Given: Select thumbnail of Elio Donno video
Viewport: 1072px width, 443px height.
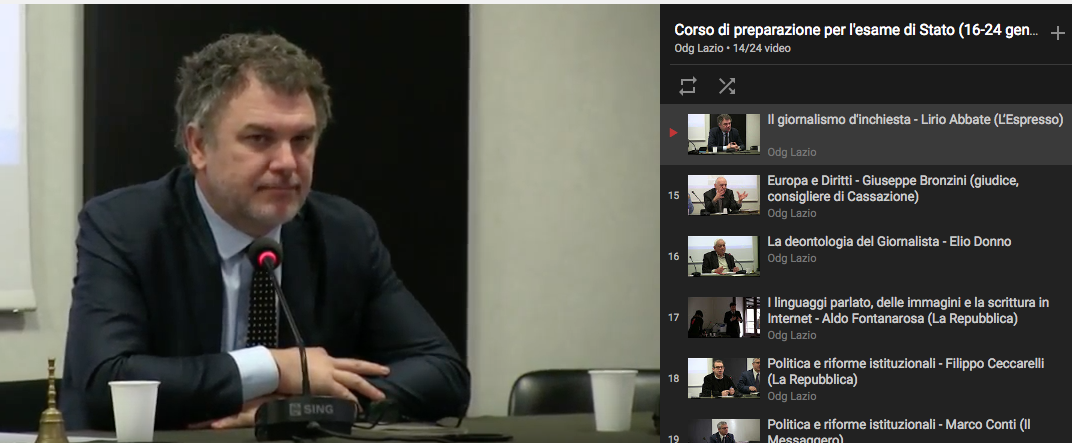Looking at the screenshot, I should [x=723, y=256].
